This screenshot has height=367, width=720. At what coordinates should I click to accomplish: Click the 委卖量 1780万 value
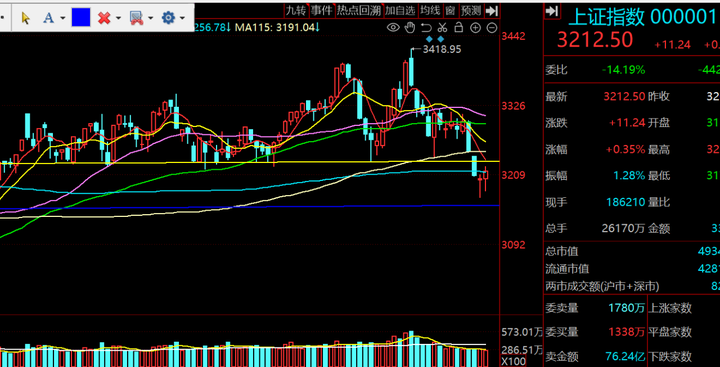(x=626, y=308)
